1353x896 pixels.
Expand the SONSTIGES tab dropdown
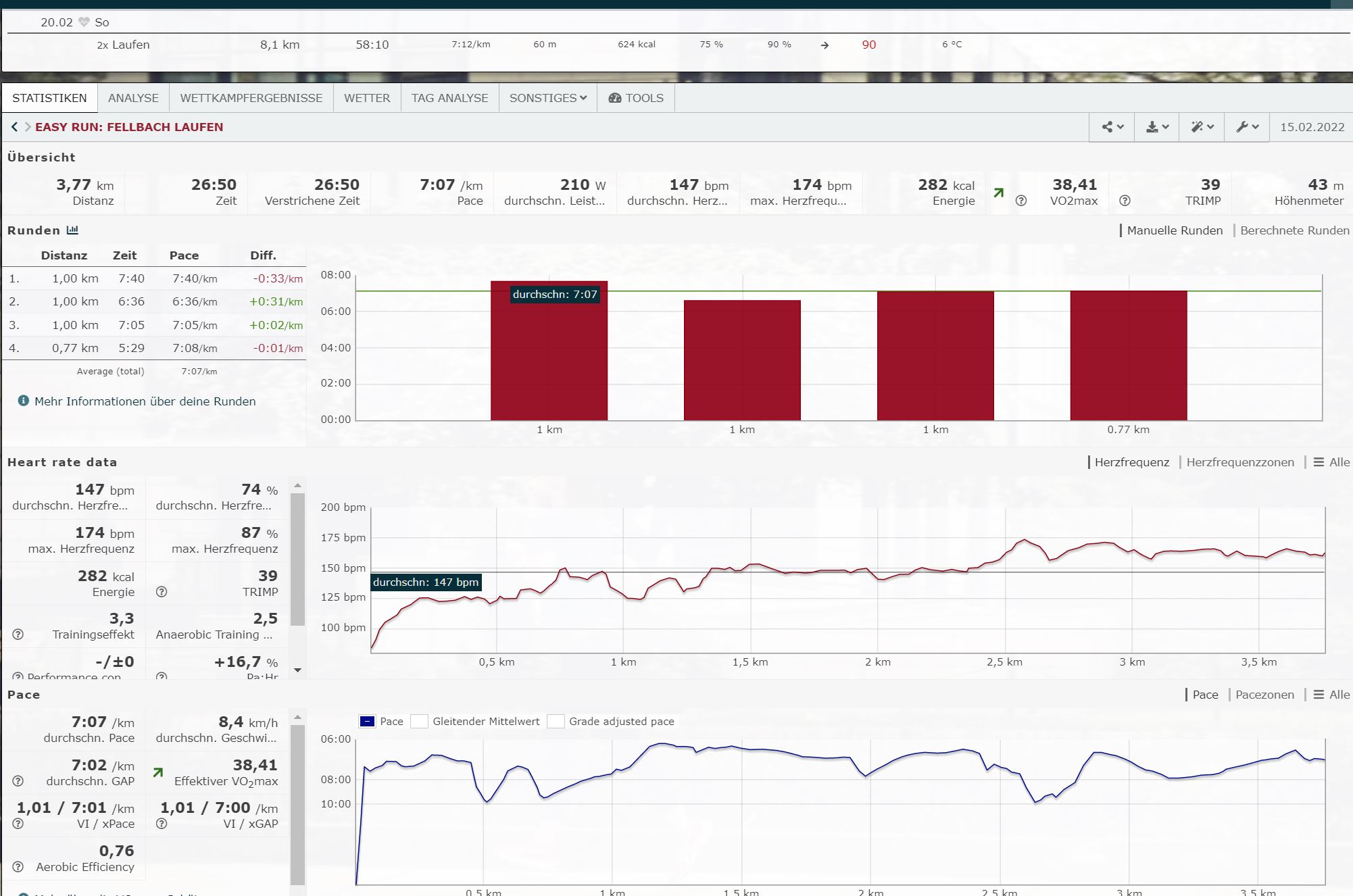pyautogui.click(x=547, y=98)
